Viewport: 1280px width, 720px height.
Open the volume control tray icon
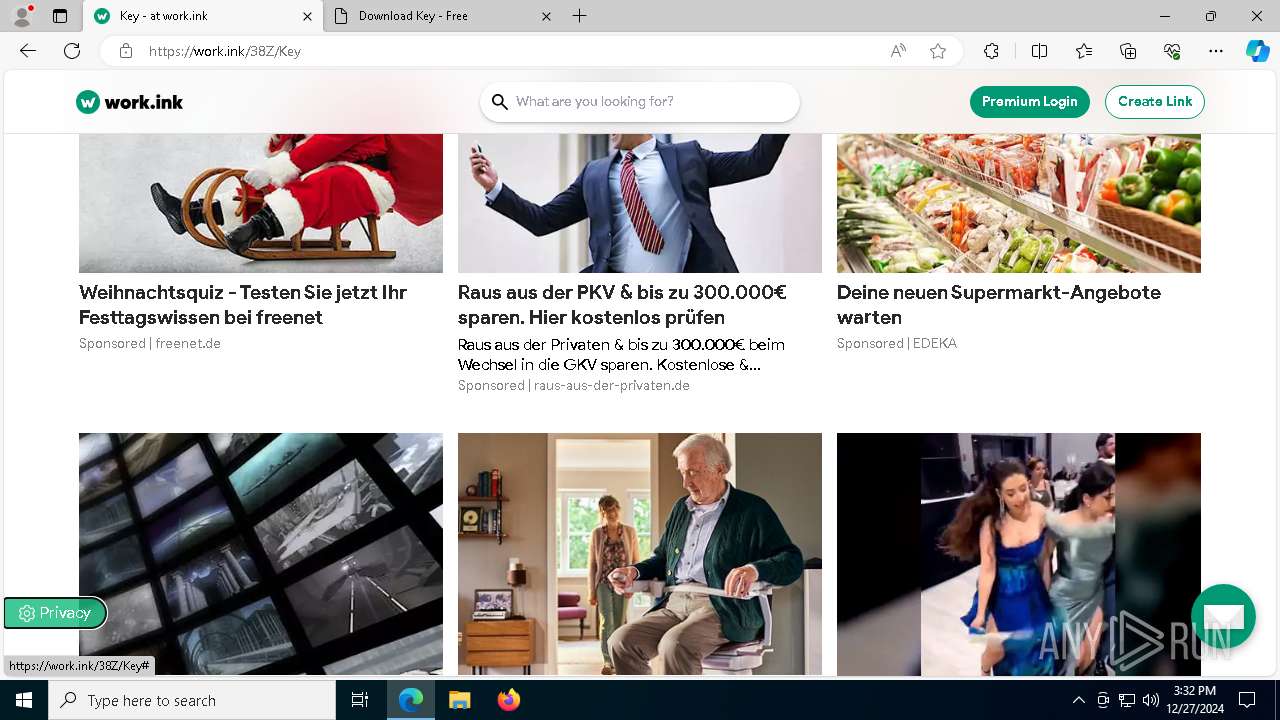tap(1151, 700)
